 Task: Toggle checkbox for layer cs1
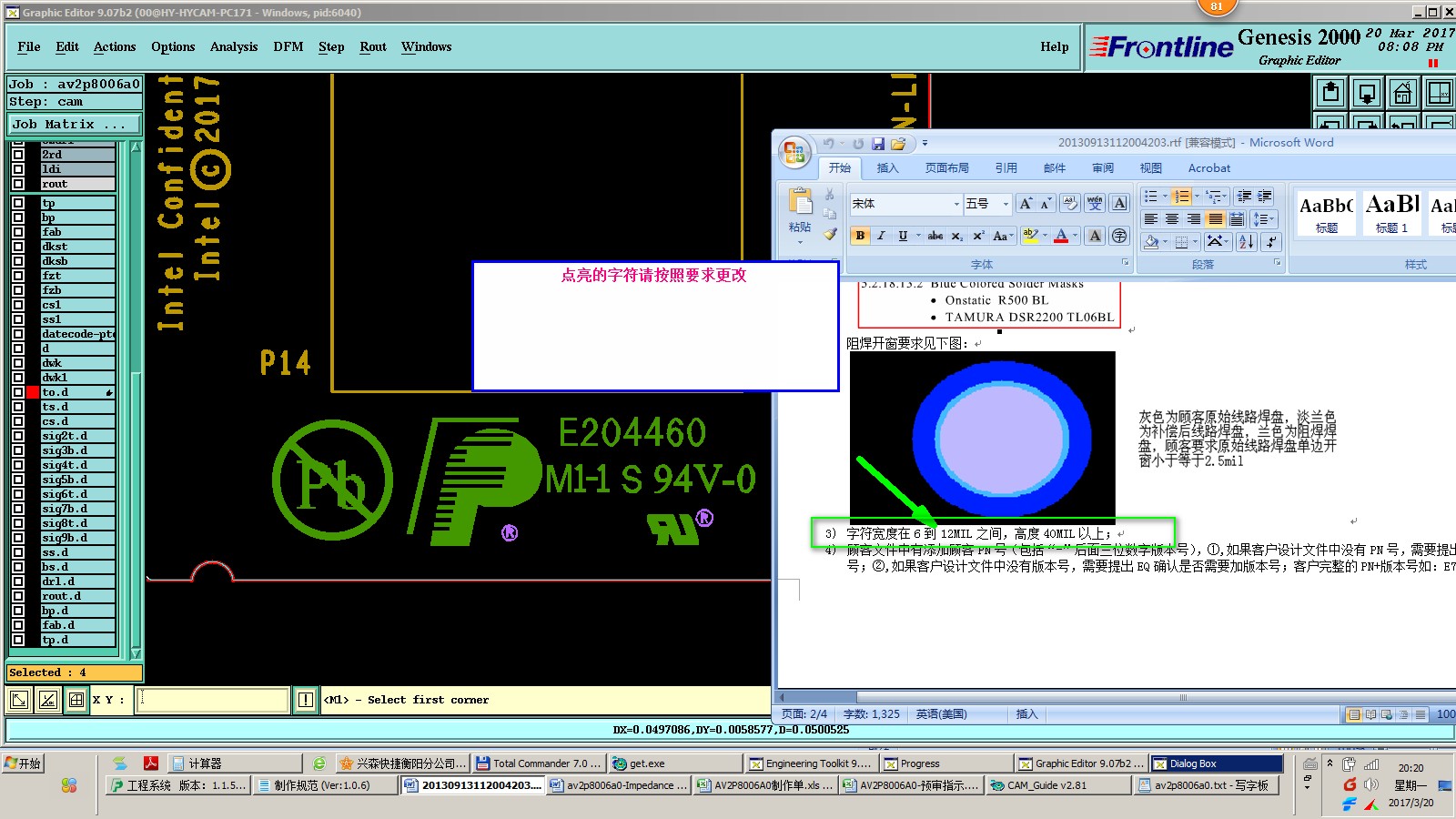(18, 305)
